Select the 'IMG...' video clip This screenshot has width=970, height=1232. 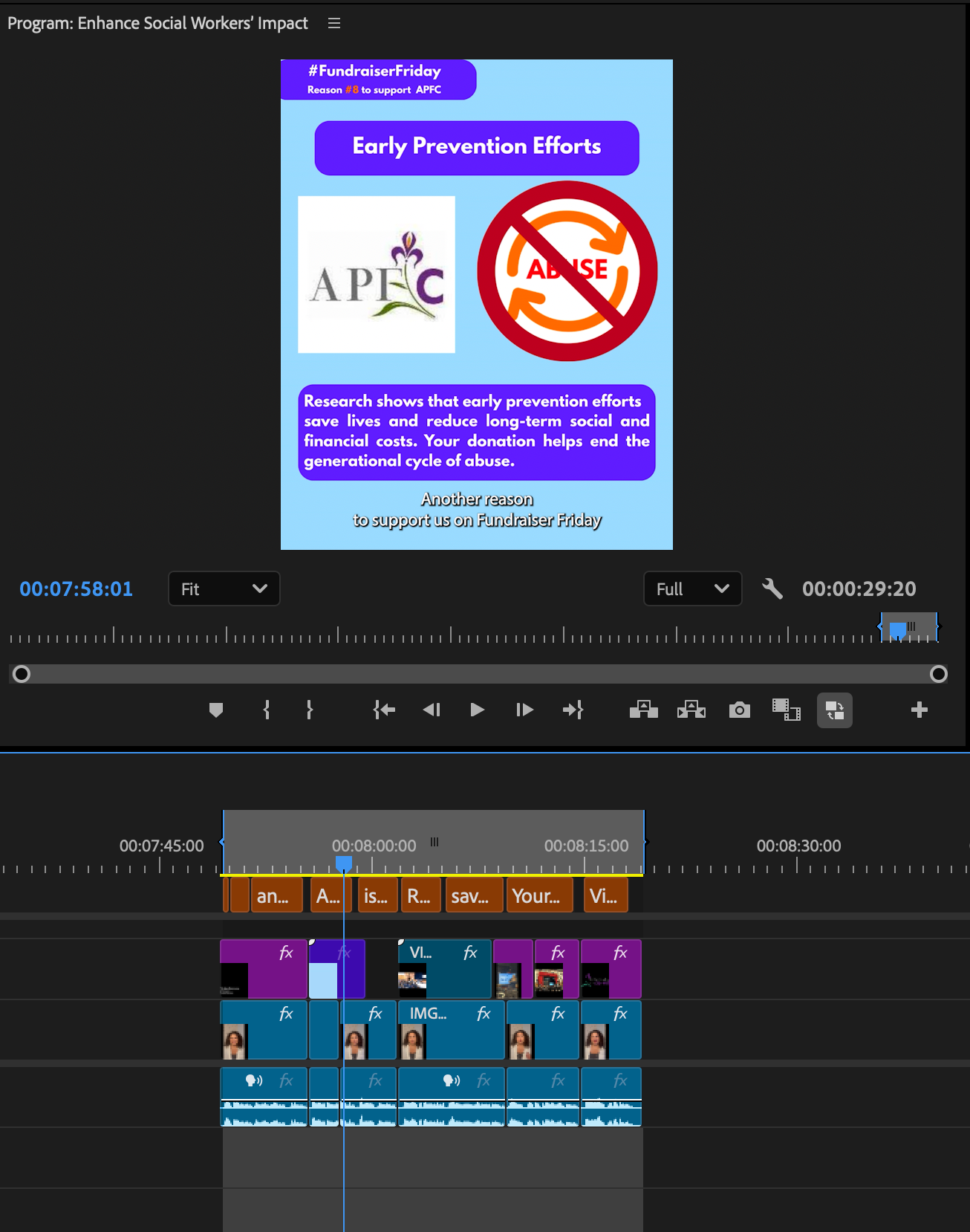pyautogui.click(x=451, y=1030)
